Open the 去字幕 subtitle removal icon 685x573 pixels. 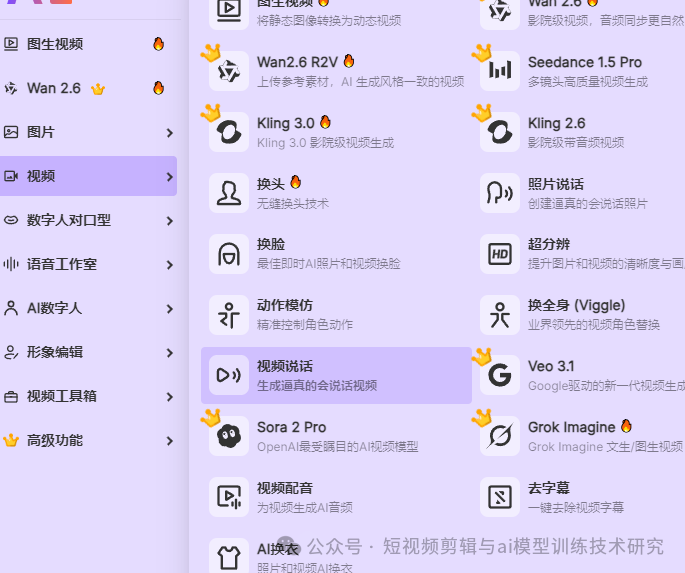coord(500,497)
